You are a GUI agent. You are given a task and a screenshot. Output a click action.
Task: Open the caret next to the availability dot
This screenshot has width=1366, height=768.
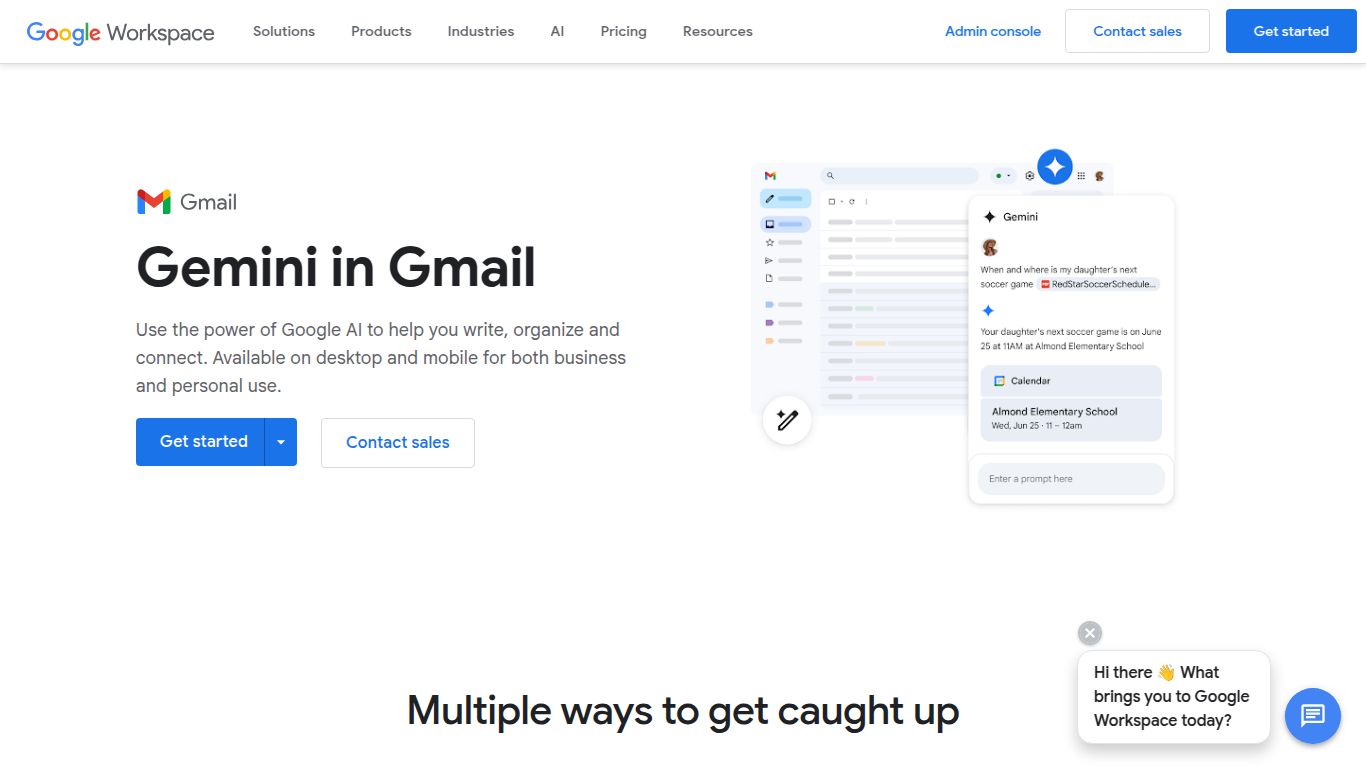(x=1008, y=175)
